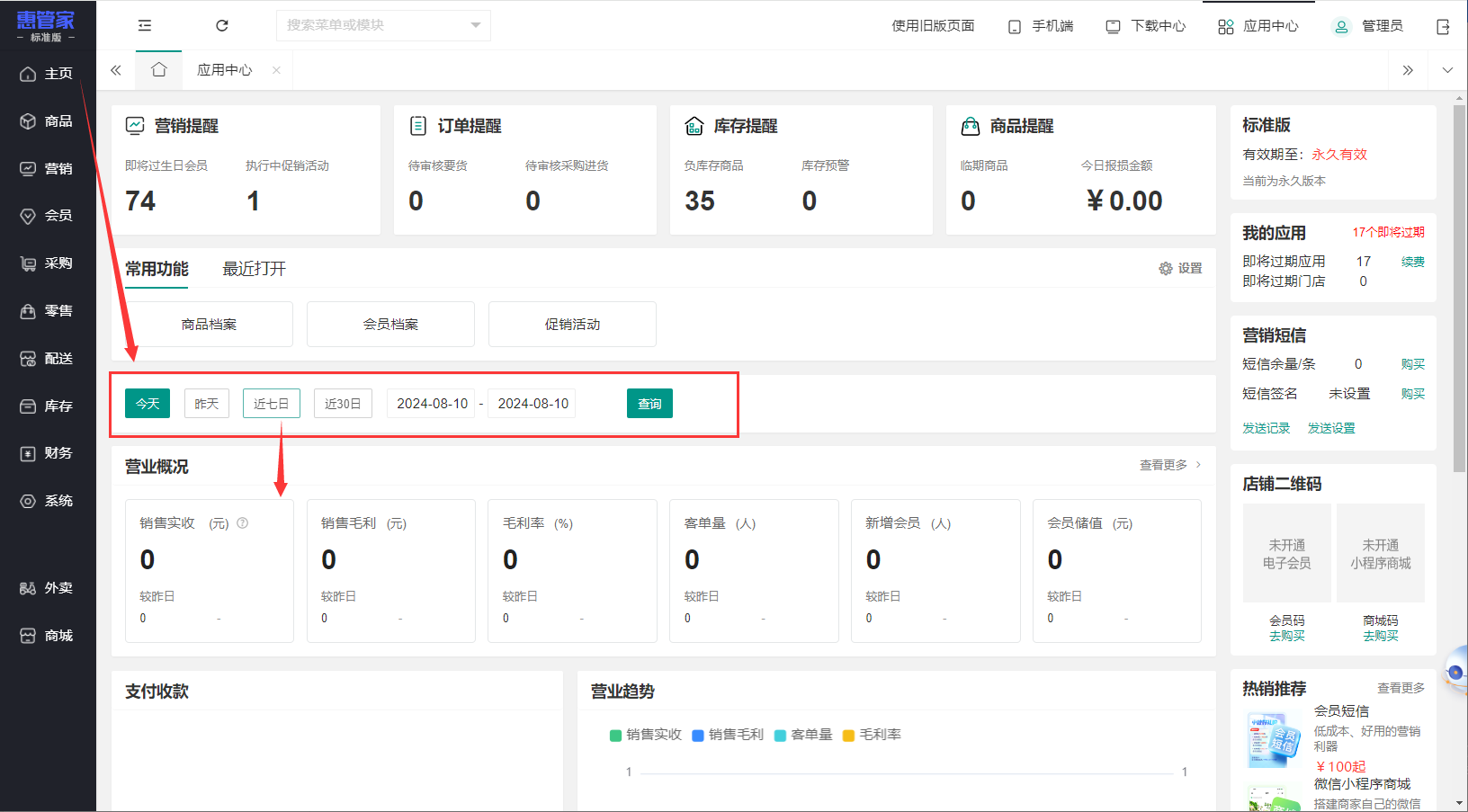Open the 库存 inventory sidebar item

tap(47, 406)
